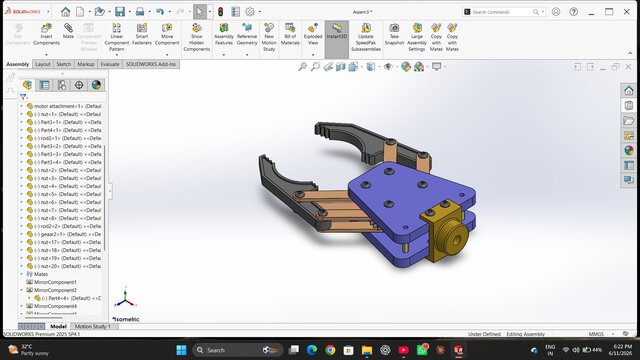Open File Explorer from the taskbar
The width and height of the screenshot is (640, 360).
coord(367,350)
